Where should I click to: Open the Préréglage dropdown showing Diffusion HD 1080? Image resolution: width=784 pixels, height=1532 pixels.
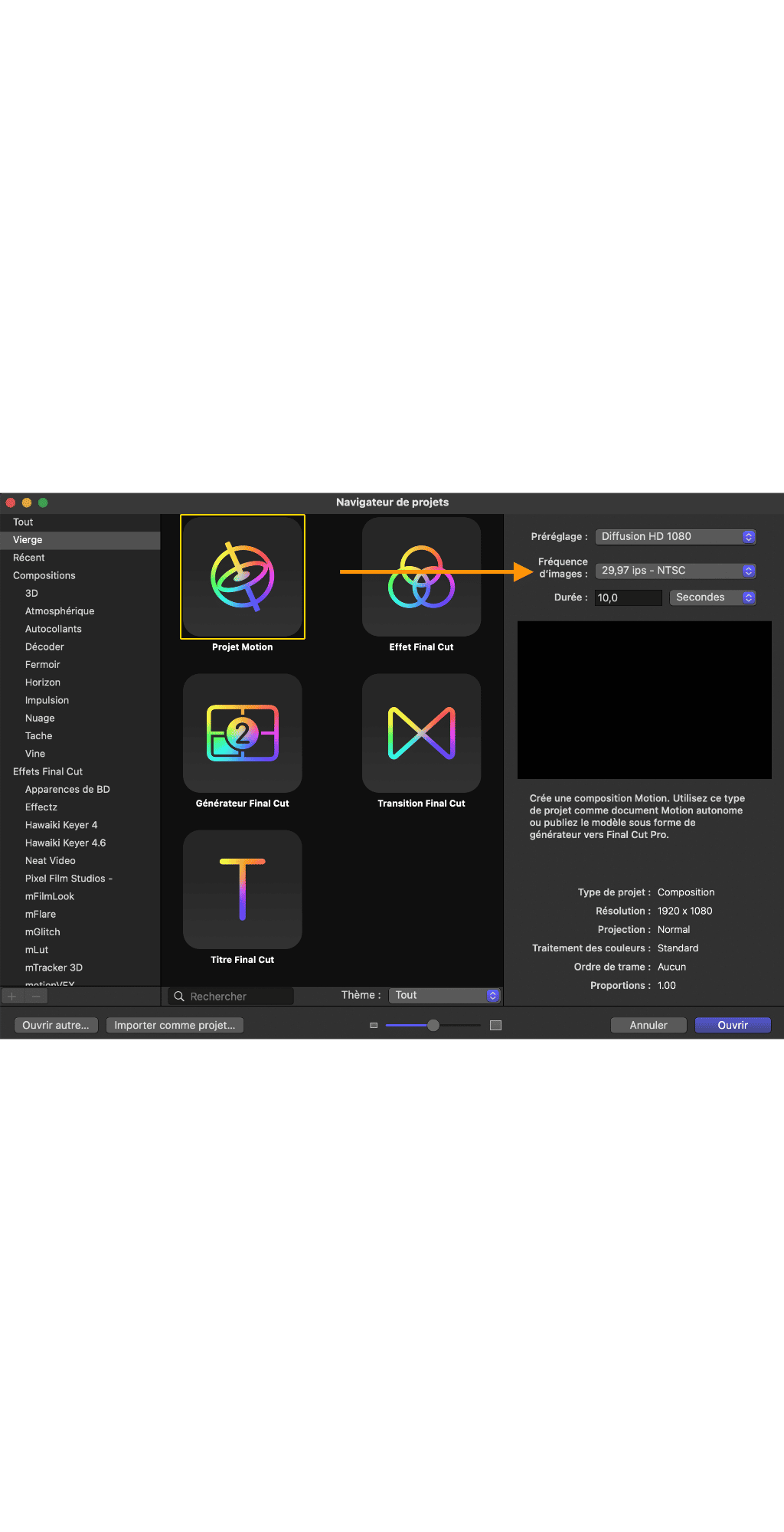pyautogui.click(x=675, y=537)
